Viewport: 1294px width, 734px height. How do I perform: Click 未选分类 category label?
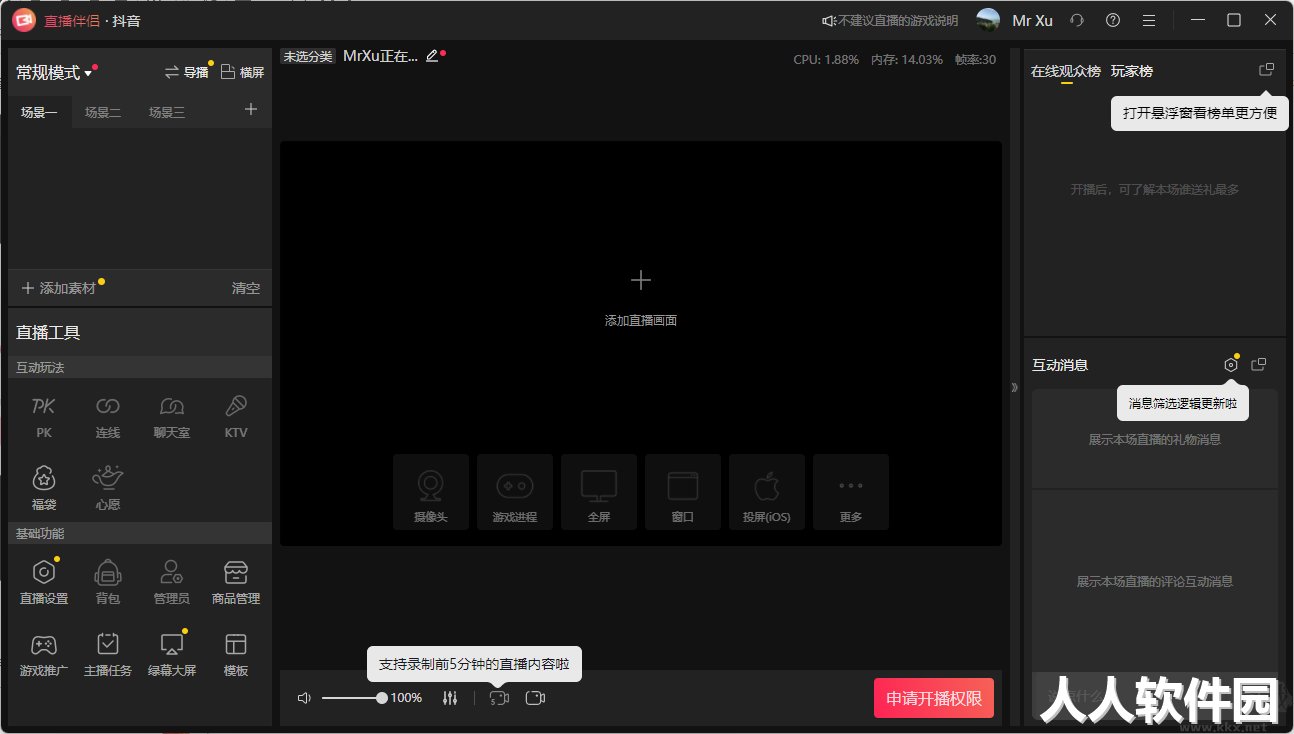point(307,57)
